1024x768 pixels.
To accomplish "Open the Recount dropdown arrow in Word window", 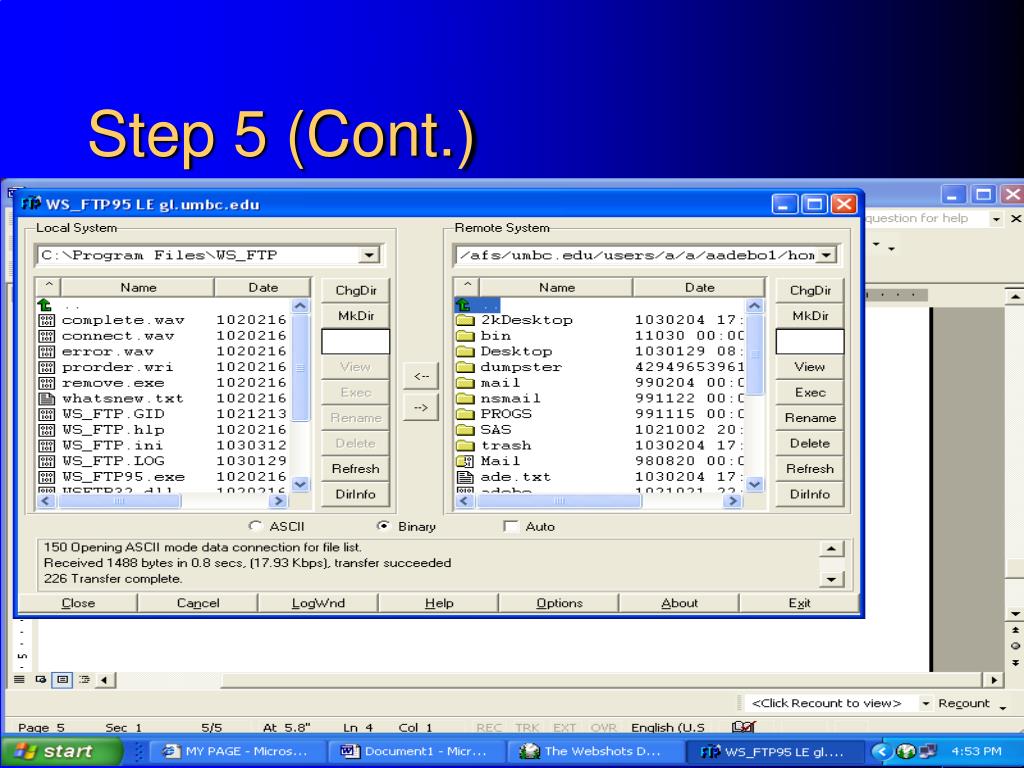I will pyautogui.click(x=925, y=703).
